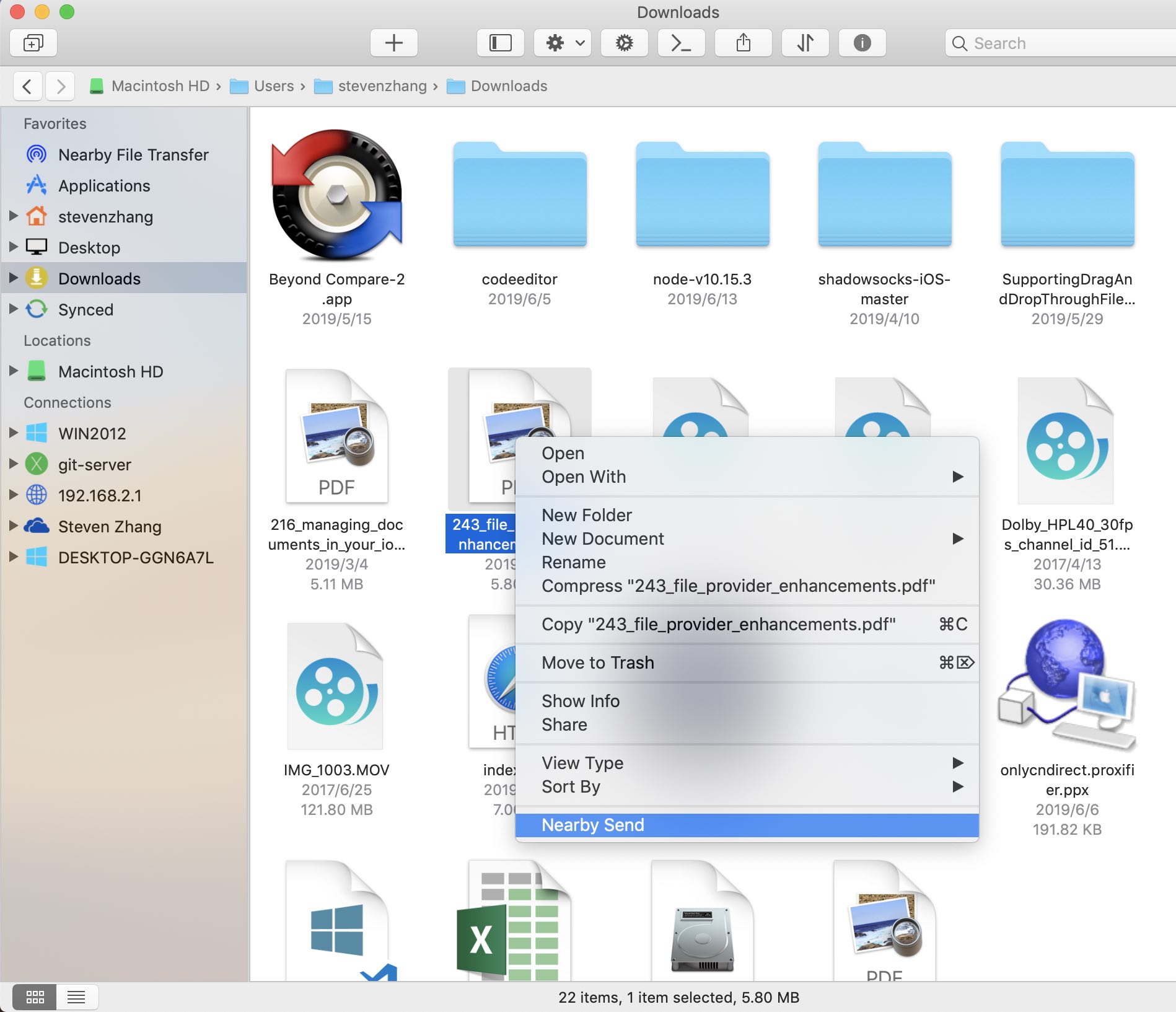Switch to icon grid view
The height and width of the screenshot is (1012, 1176).
click(35, 997)
